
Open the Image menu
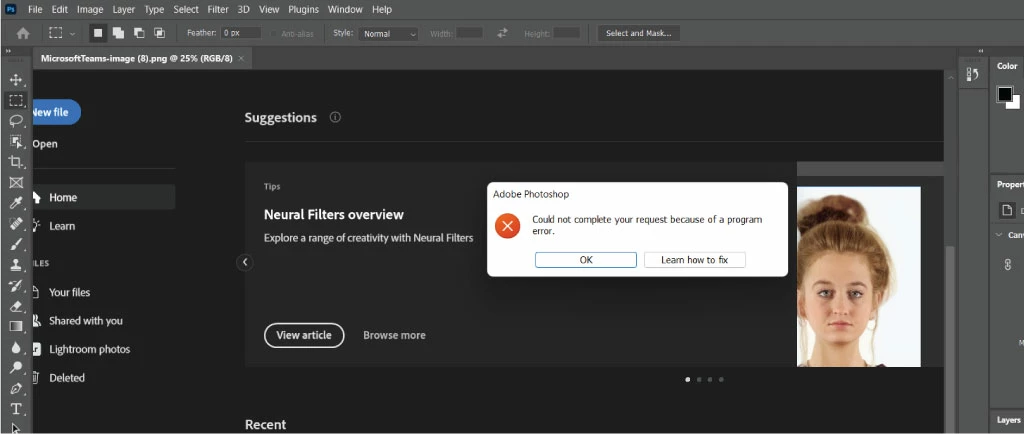point(90,9)
